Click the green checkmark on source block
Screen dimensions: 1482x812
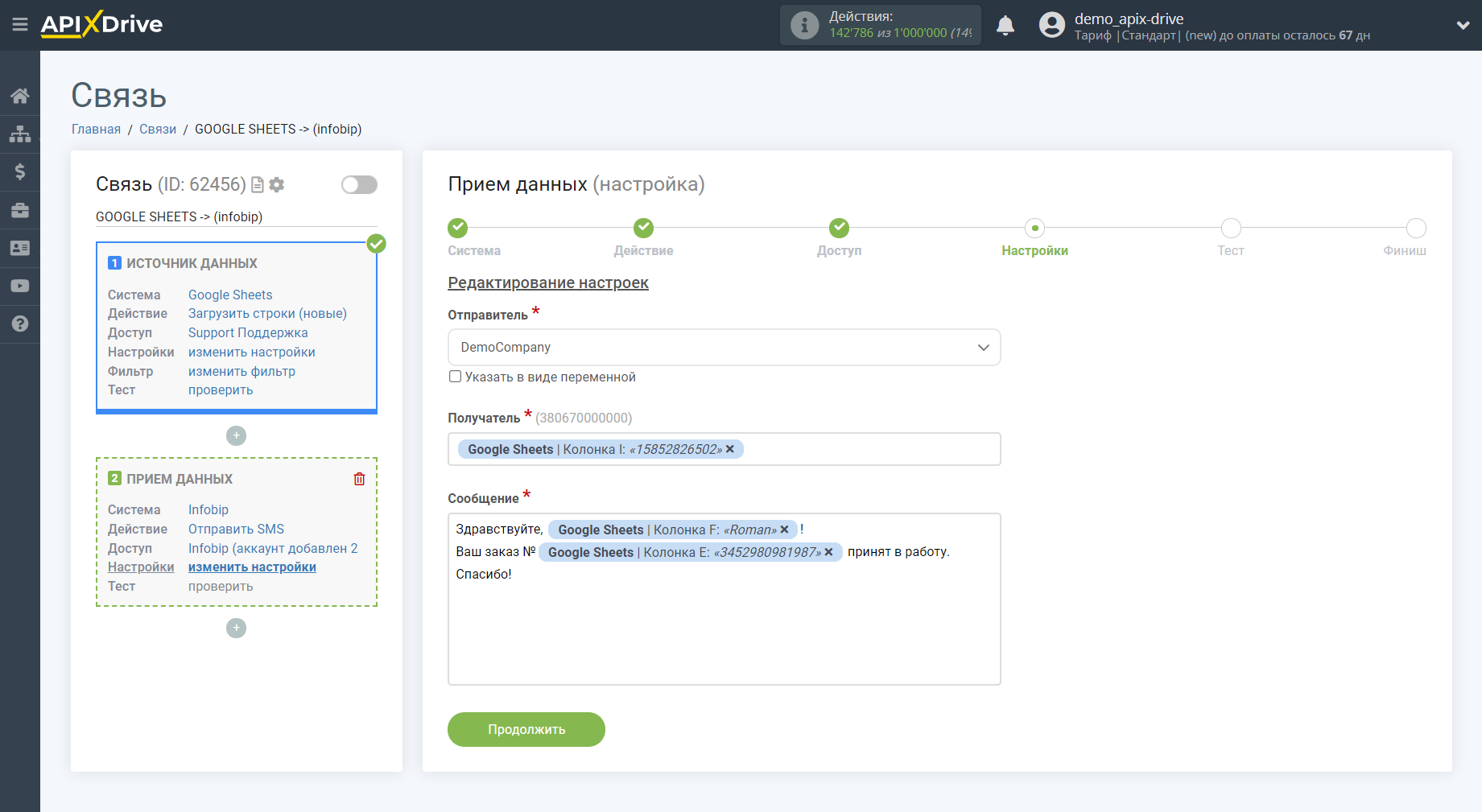click(x=377, y=244)
